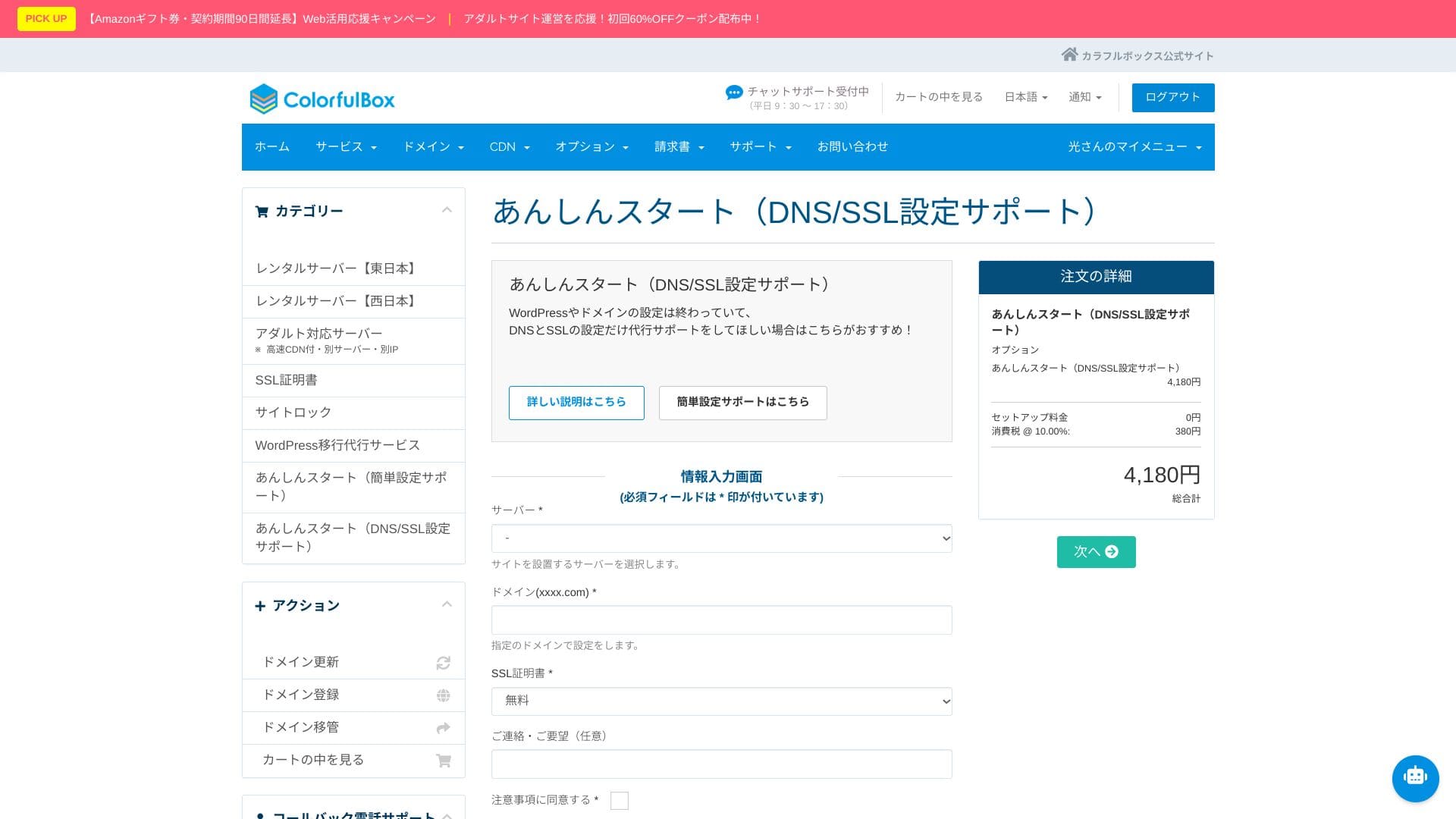This screenshot has width=1456, height=819.
Task: Click the green 次へ button
Action: tap(1096, 552)
